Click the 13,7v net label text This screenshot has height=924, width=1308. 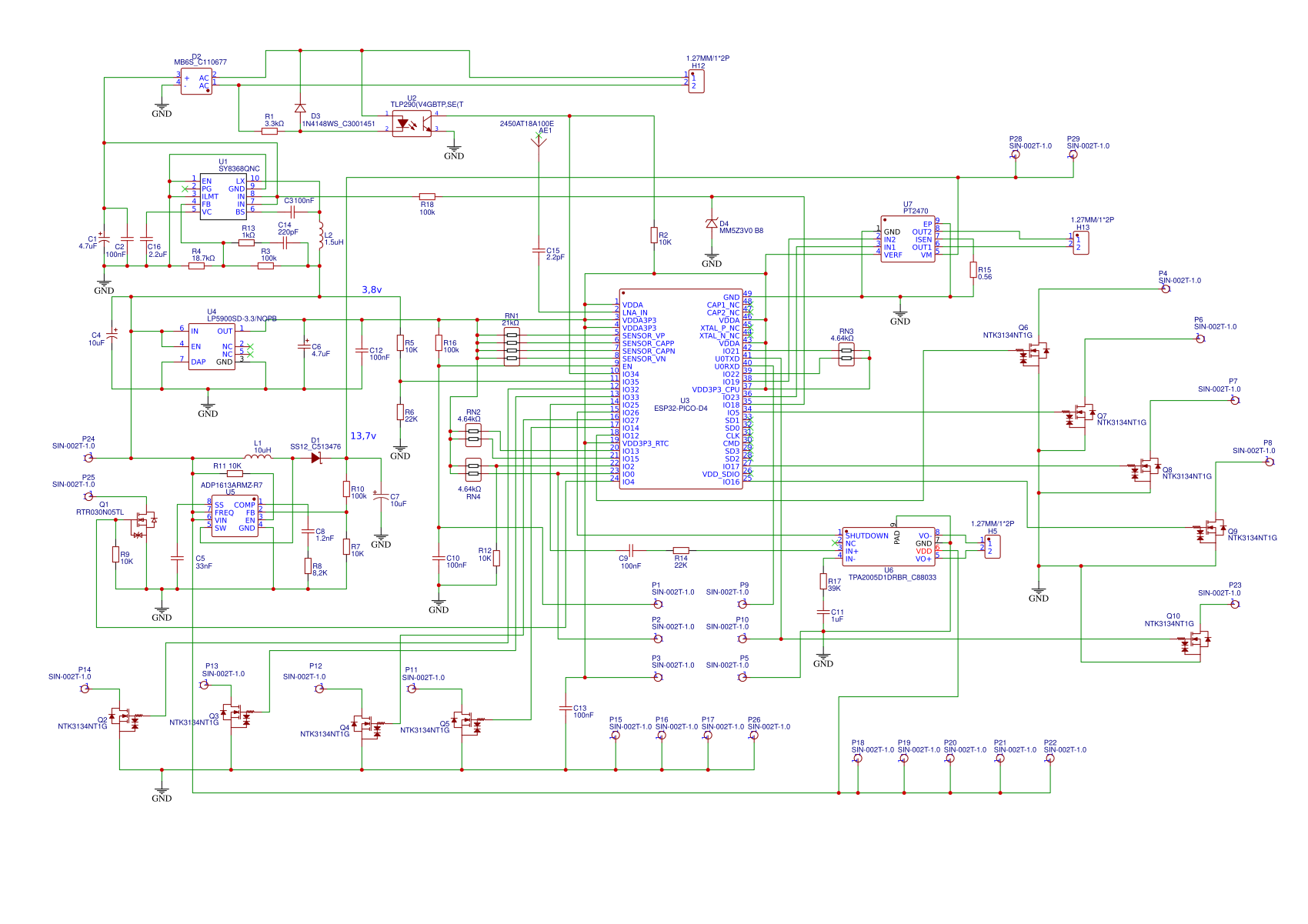[x=363, y=435]
